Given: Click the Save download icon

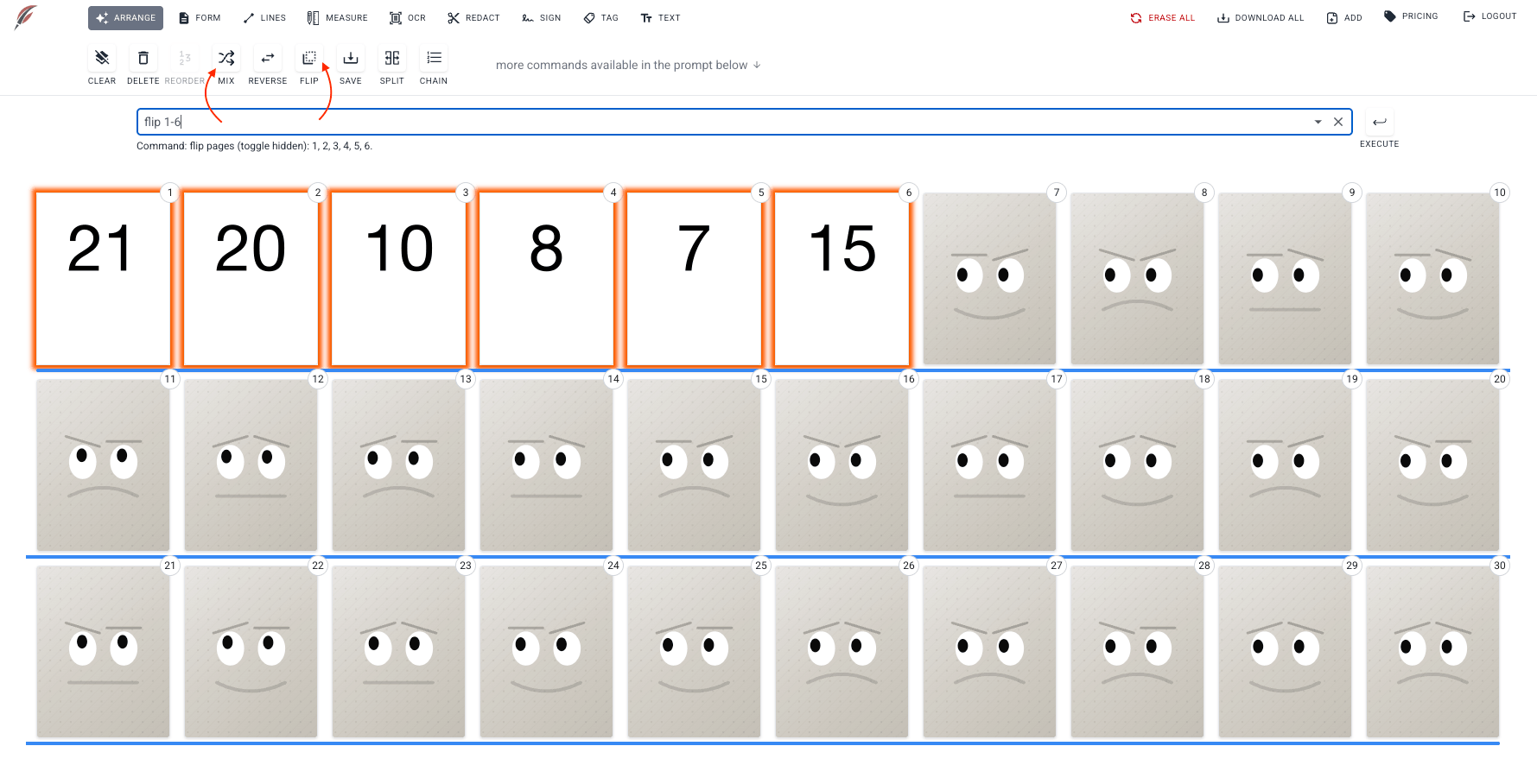Looking at the screenshot, I should point(351,59).
